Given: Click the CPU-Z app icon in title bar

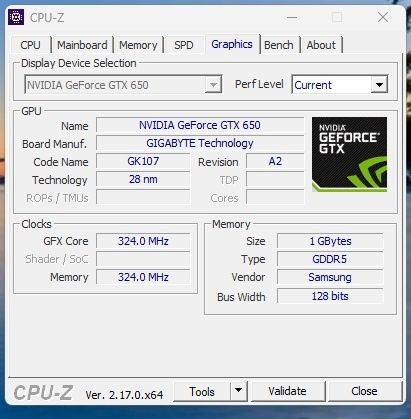Looking at the screenshot, I should 16,17.
